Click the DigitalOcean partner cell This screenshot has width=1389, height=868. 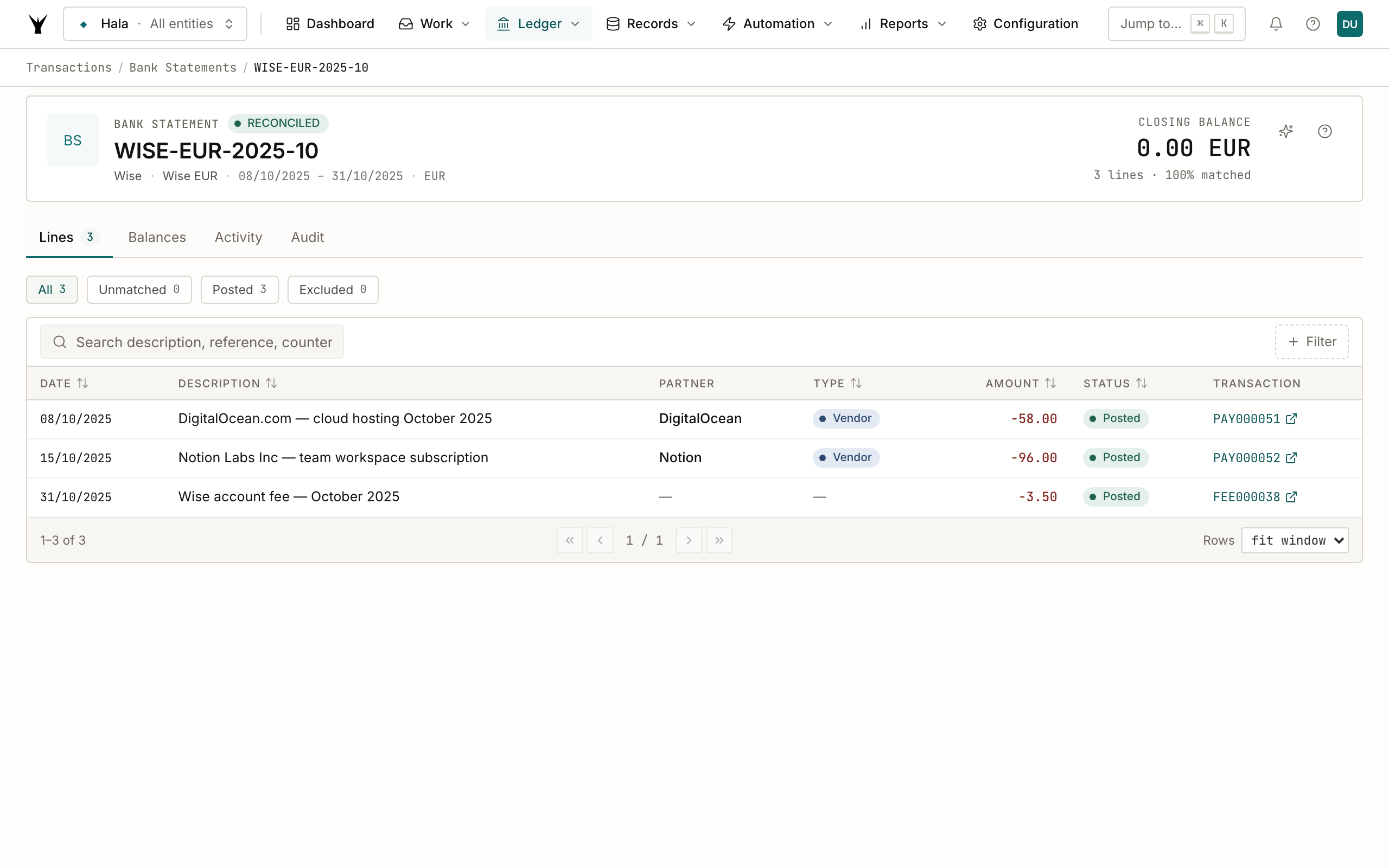point(700,419)
